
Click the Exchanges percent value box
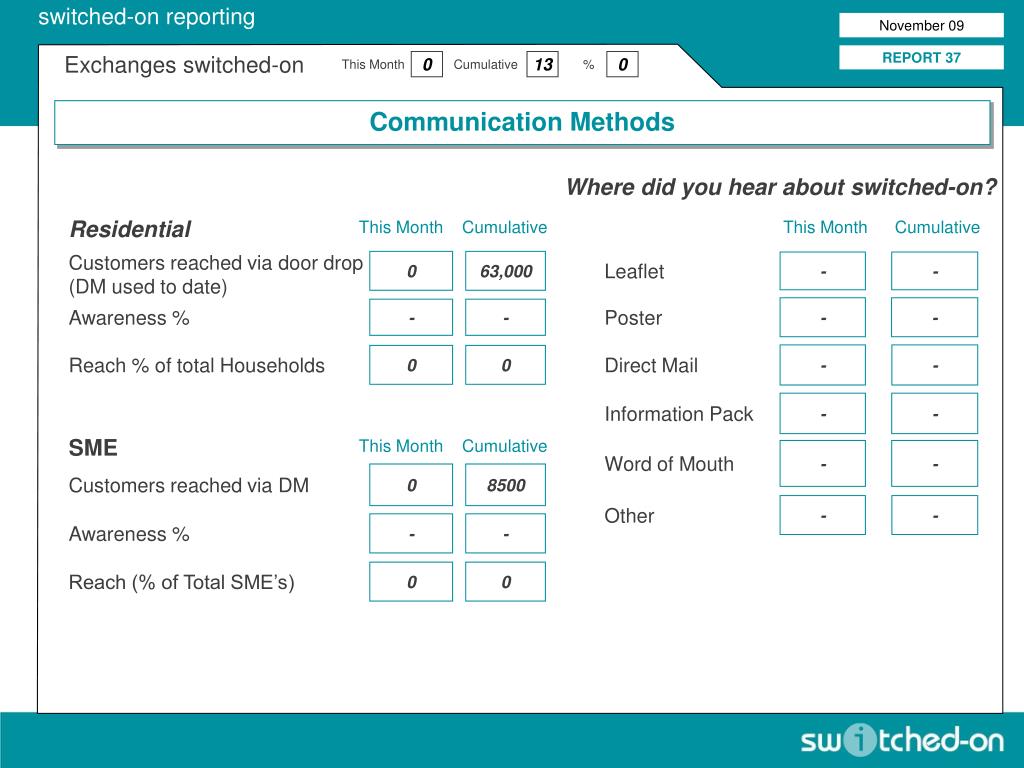[622, 64]
